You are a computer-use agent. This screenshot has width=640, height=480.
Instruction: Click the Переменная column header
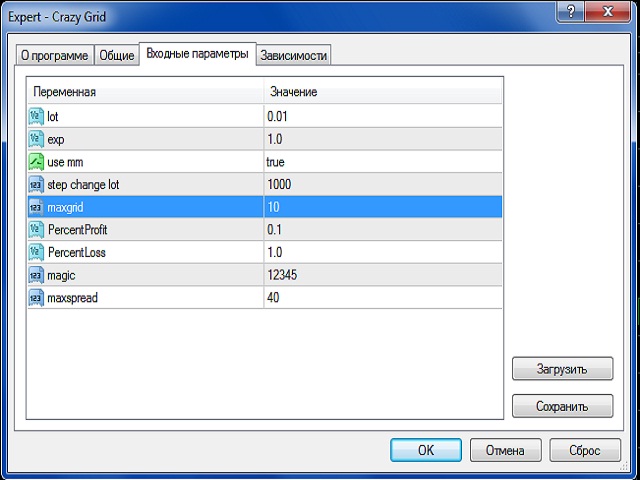145,92
